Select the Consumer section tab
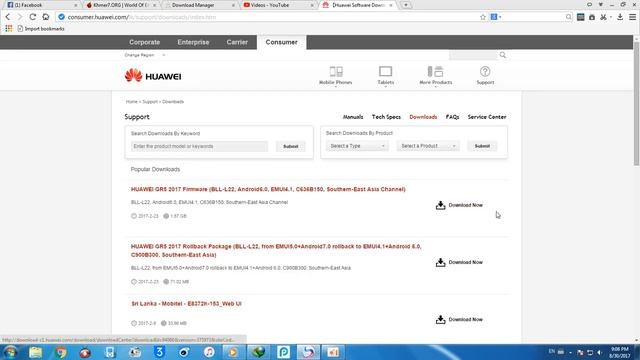This screenshot has width=640, height=360. pyautogui.click(x=281, y=42)
